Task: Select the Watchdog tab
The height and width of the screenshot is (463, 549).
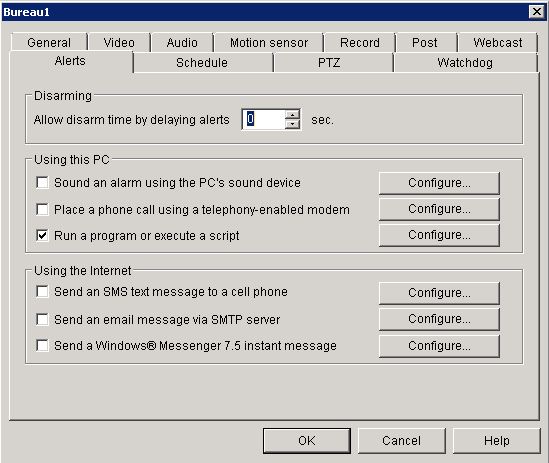Action: click(465, 63)
